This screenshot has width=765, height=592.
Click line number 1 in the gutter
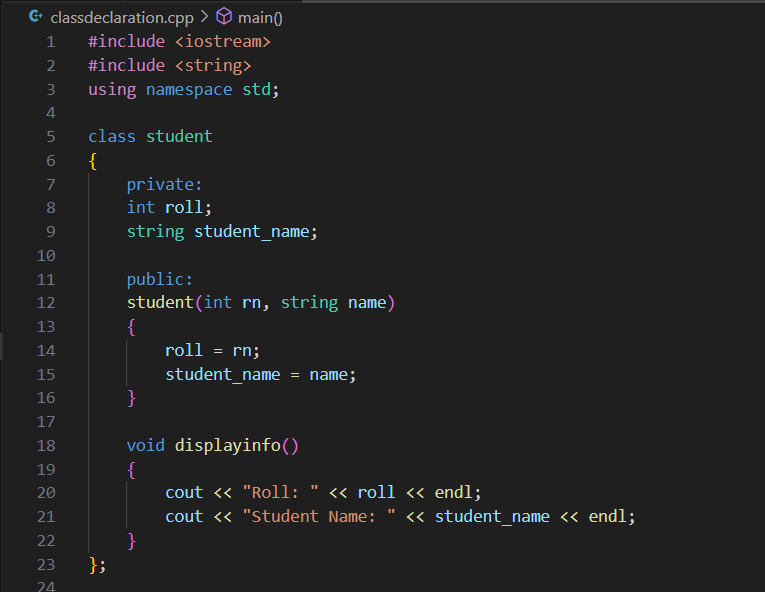(x=51, y=42)
